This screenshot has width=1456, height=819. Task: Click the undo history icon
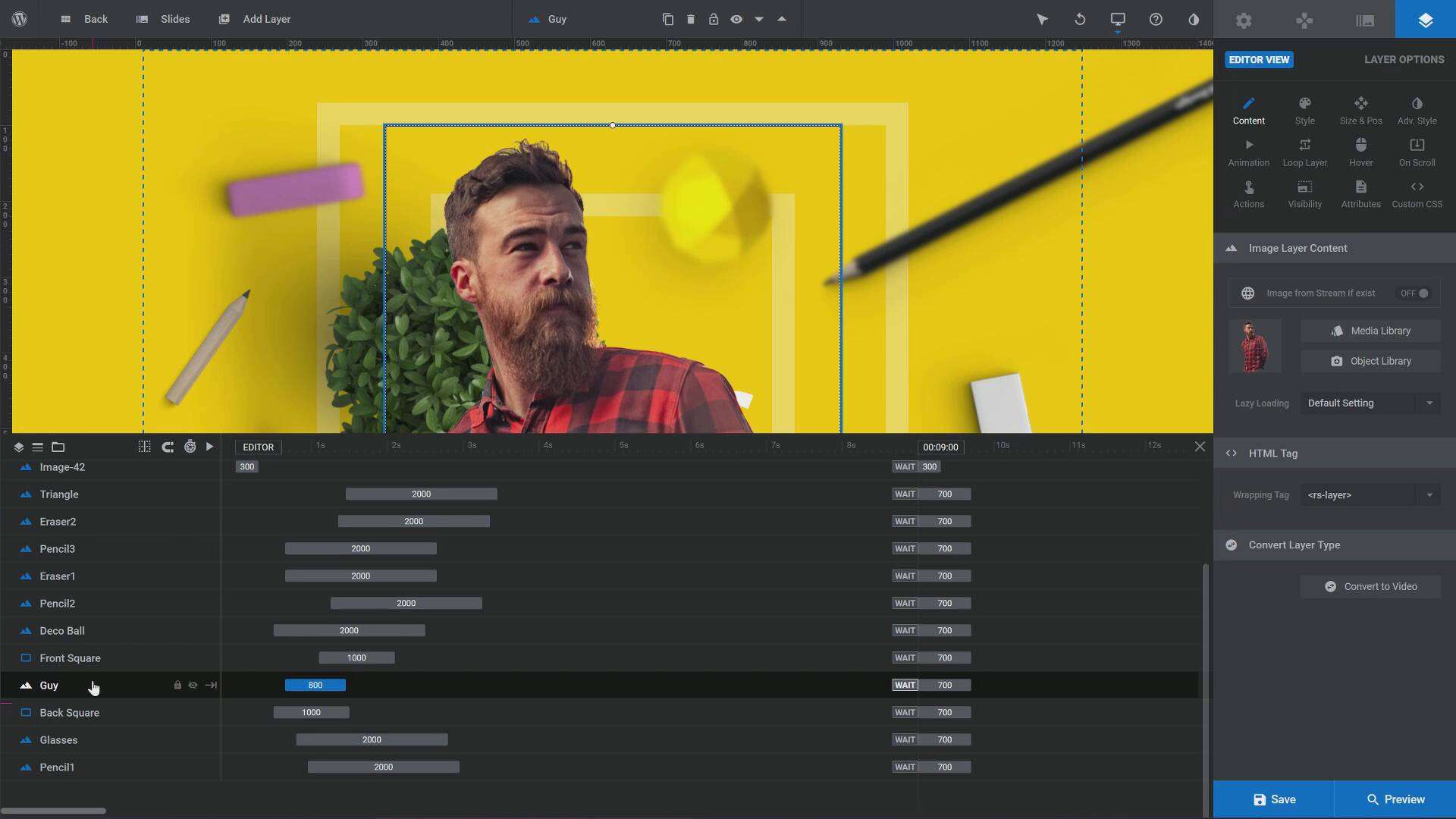(x=1080, y=19)
